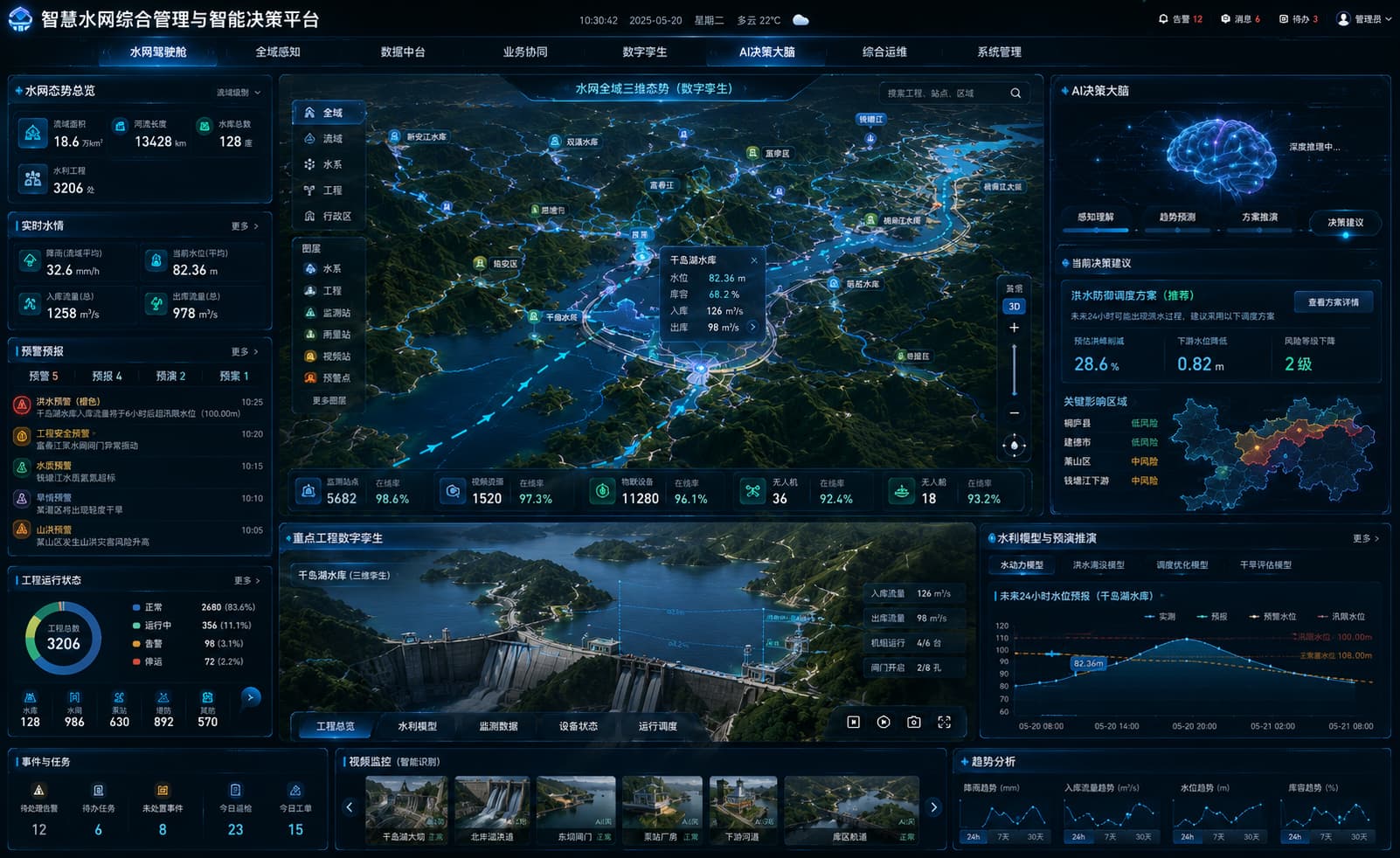Zoom in with the map plus button
The width and height of the screenshot is (1400, 858).
tap(1014, 328)
